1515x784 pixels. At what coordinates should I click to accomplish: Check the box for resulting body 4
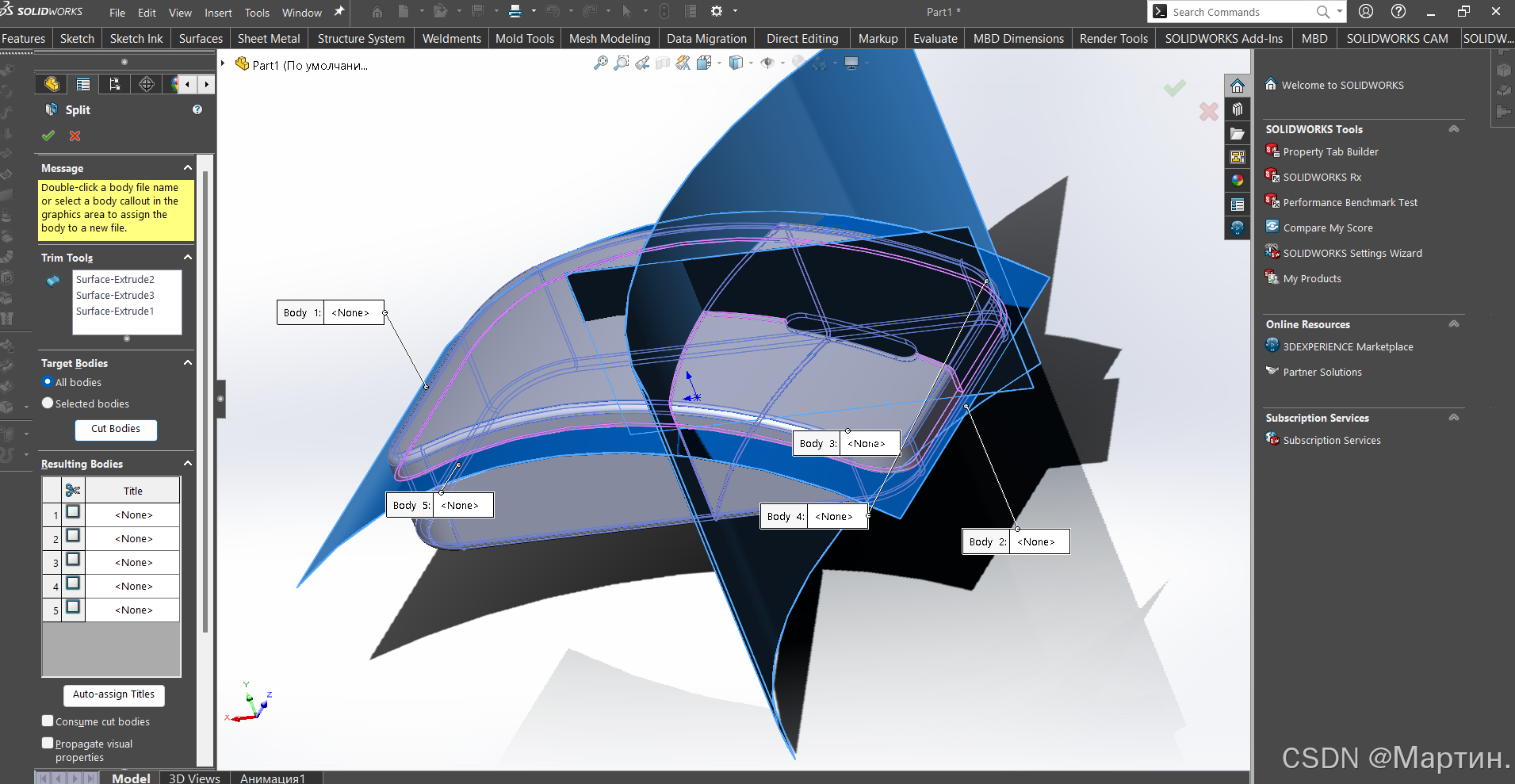pos(73,583)
